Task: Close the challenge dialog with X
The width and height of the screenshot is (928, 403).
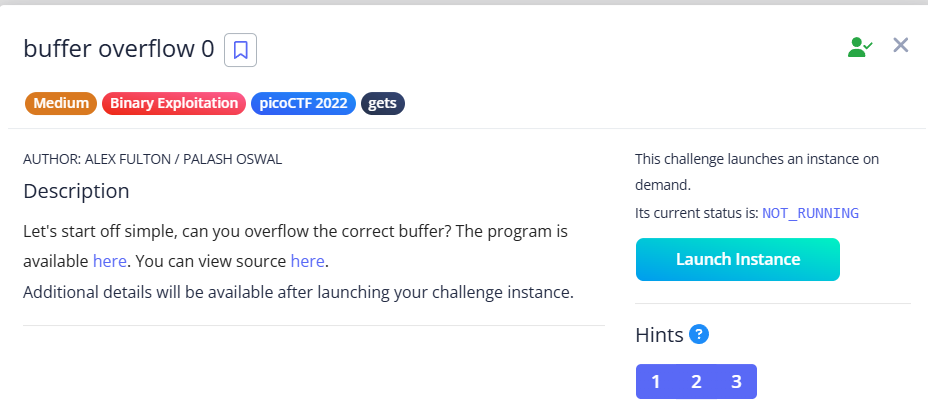Action: 900,45
